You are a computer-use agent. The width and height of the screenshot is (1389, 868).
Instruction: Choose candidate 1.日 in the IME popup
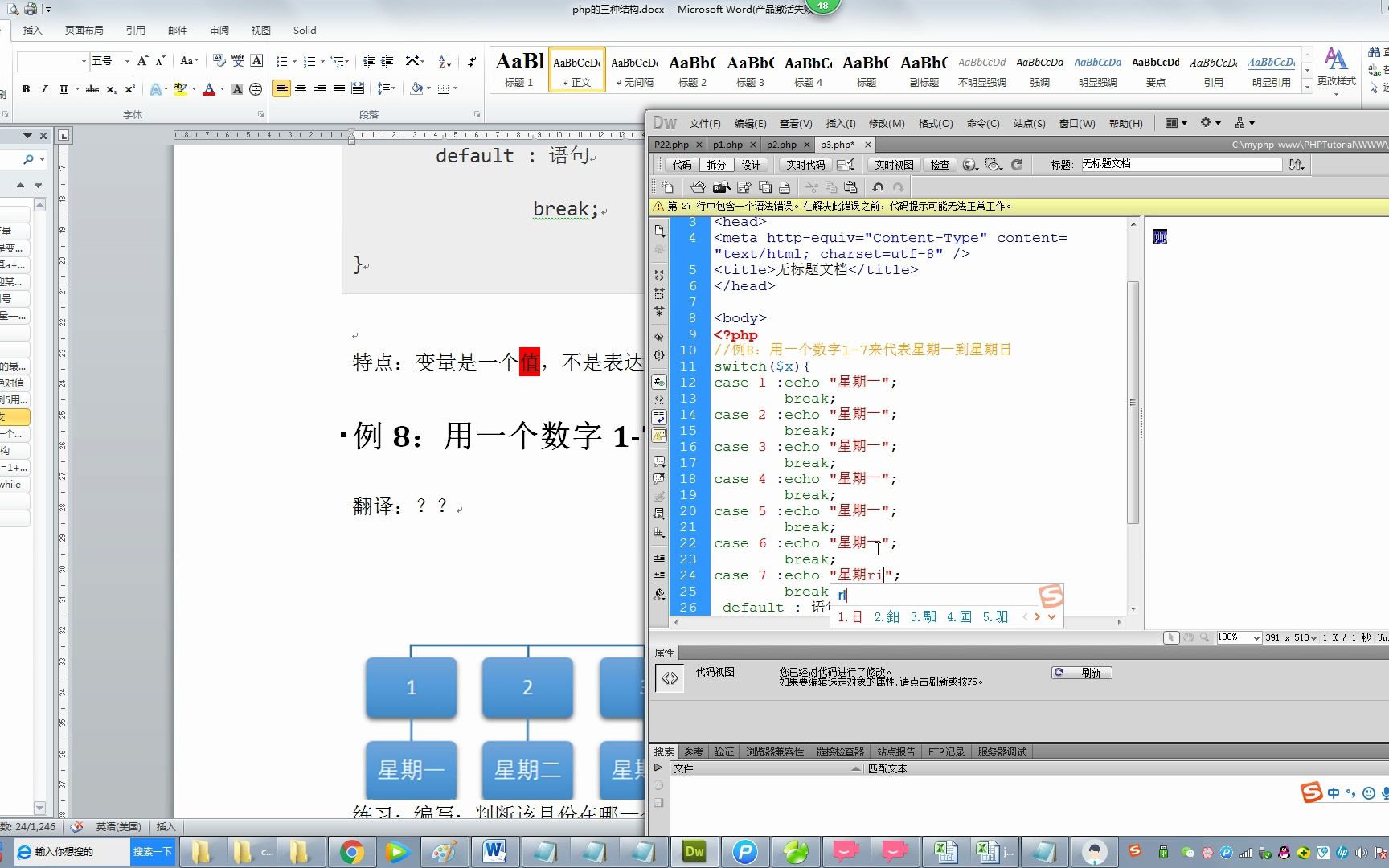[x=850, y=617]
